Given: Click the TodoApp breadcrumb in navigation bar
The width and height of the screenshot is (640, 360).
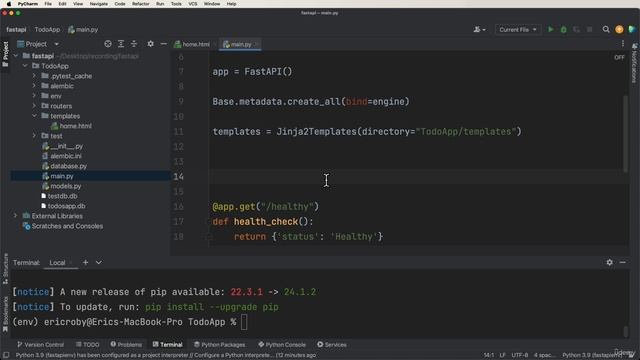Looking at the screenshot, I should pyautogui.click(x=47, y=29).
